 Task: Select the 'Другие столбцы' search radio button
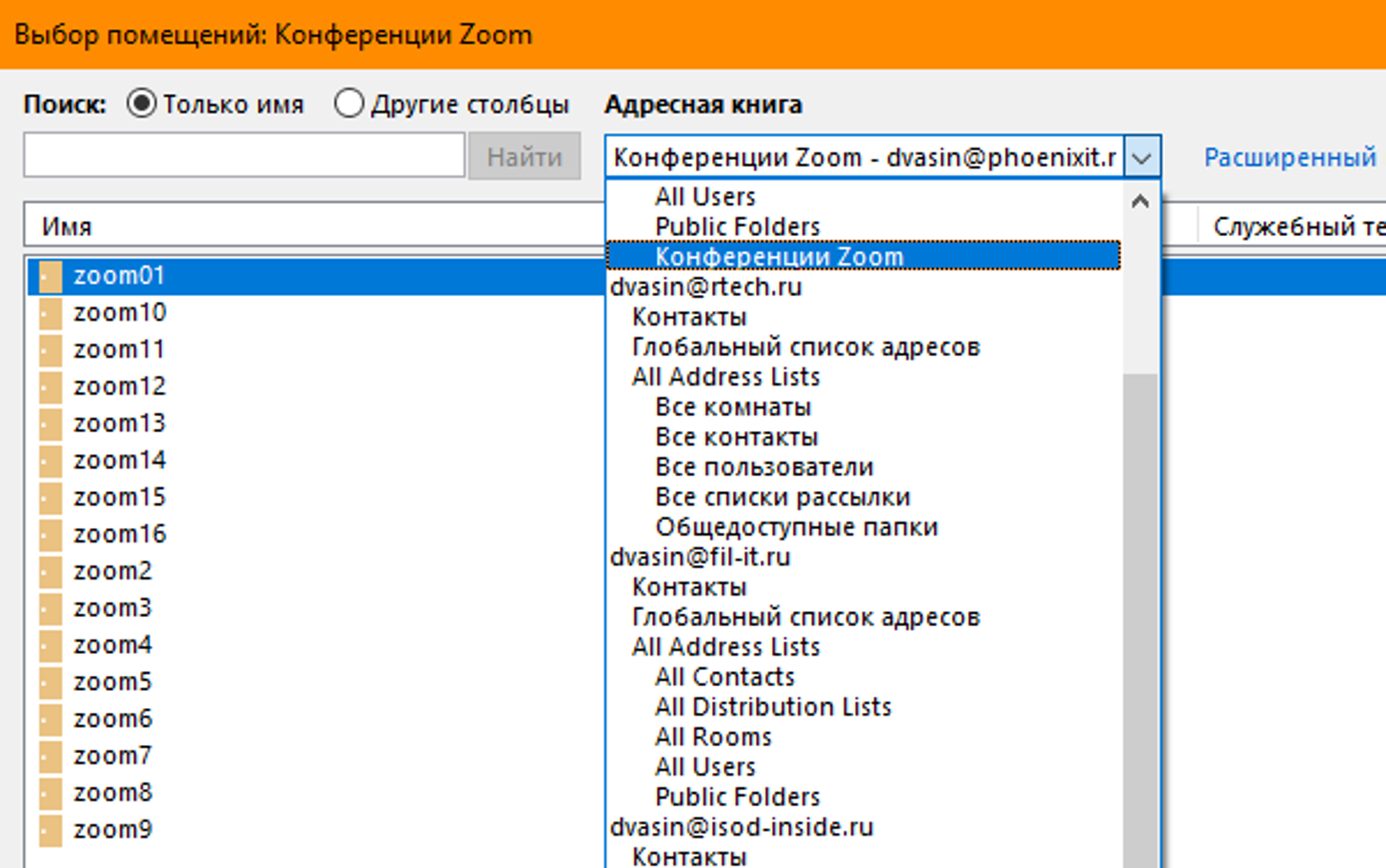[x=348, y=104]
